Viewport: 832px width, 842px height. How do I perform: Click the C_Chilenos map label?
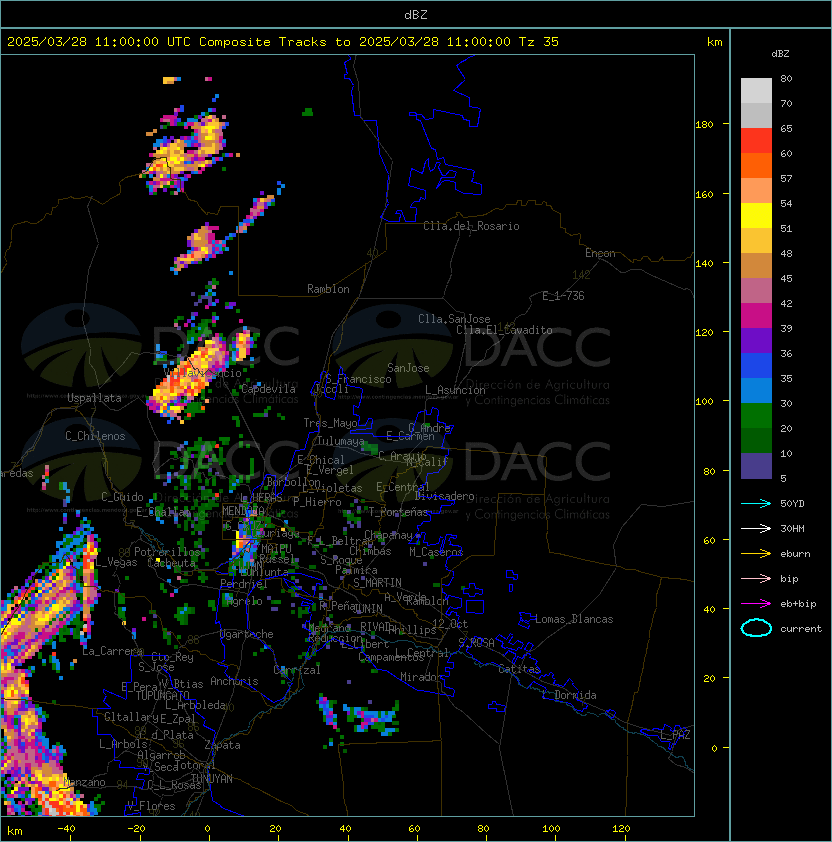(95, 436)
